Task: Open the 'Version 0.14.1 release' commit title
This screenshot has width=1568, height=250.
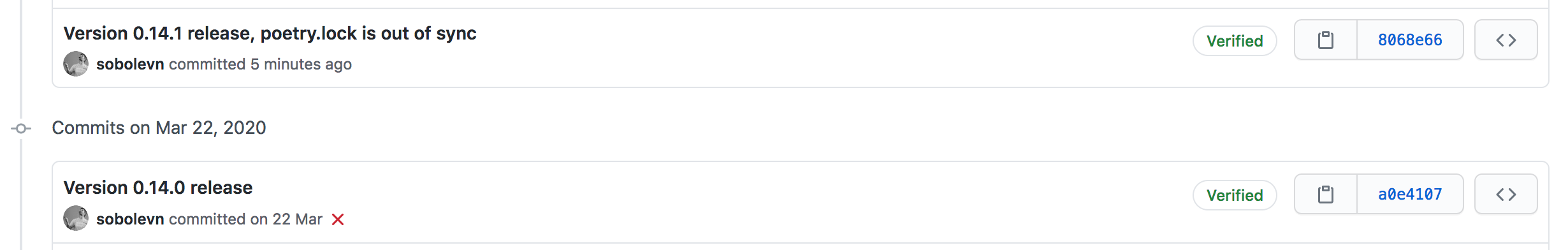Action: coord(270,33)
